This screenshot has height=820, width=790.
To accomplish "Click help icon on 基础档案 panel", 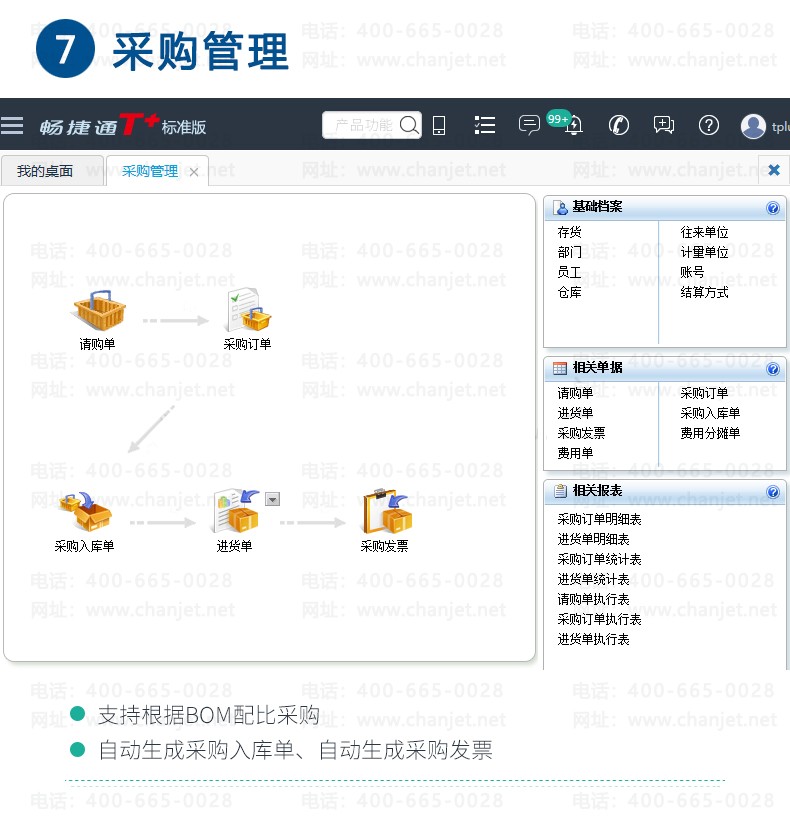I will coord(773,208).
